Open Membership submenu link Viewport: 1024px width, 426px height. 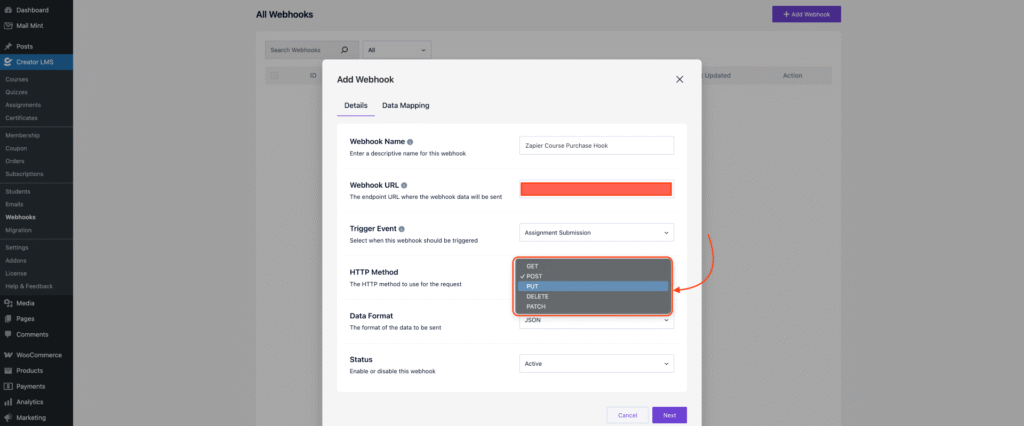[x=23, y=135]
